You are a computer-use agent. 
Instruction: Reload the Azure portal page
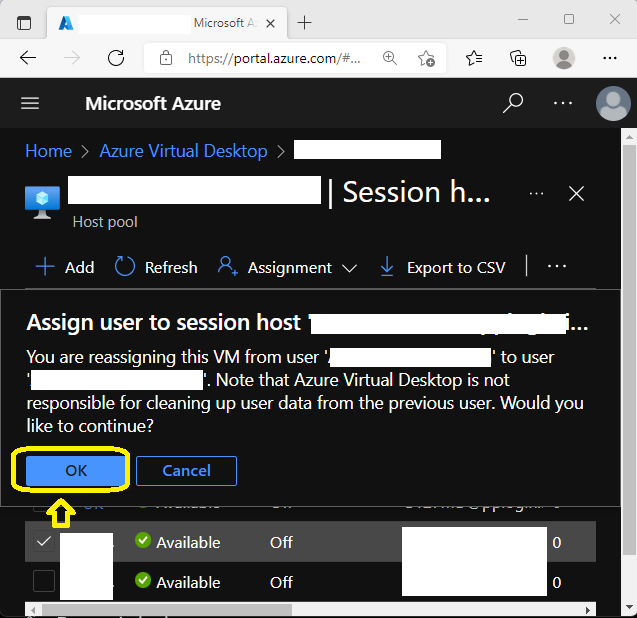click(x=116, y=58)
